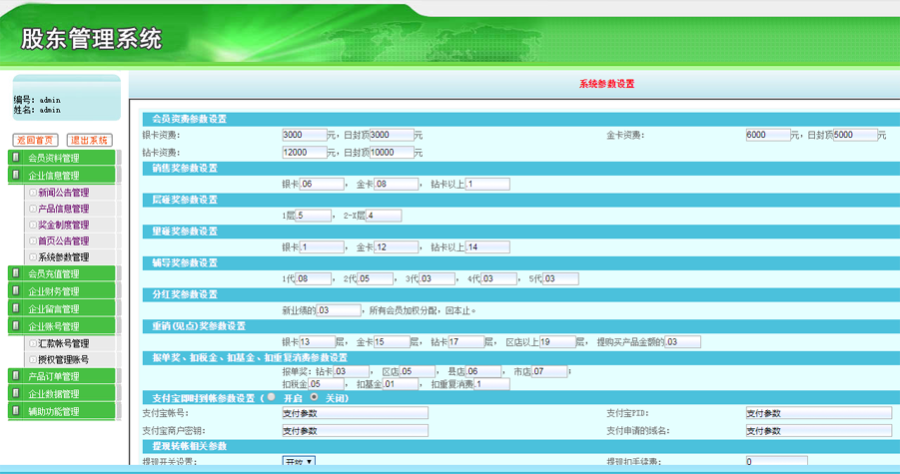Image resolution: width=900 pixels, height=474 pixels.
Task: Click the 股东管理系统 header title
Action: [91, 39]
